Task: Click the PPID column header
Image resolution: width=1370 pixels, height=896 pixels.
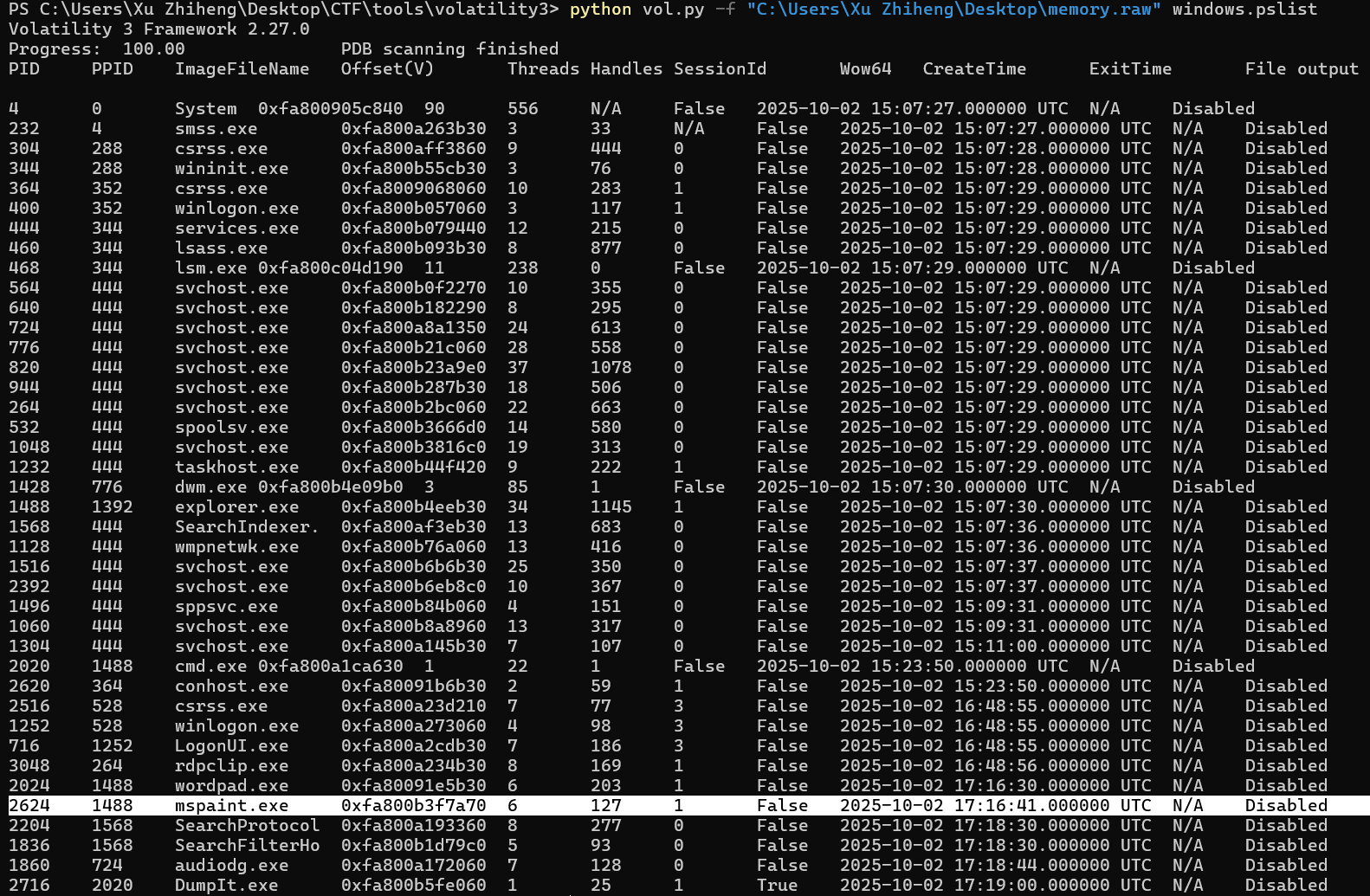Action: pos(113,69)
